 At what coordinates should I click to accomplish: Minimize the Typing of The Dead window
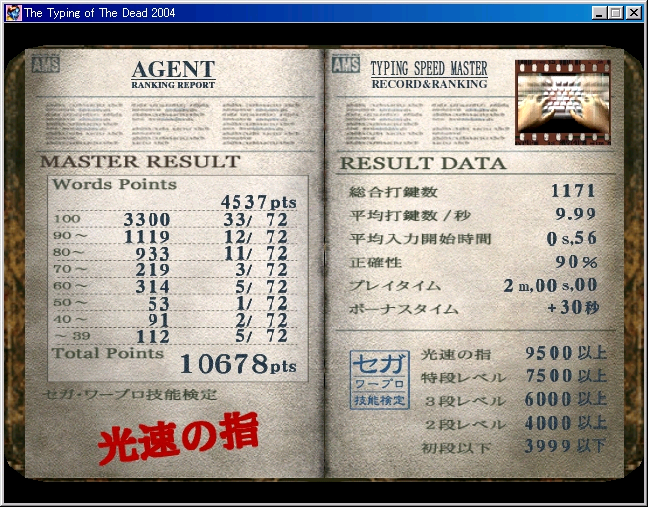point(599,13)
